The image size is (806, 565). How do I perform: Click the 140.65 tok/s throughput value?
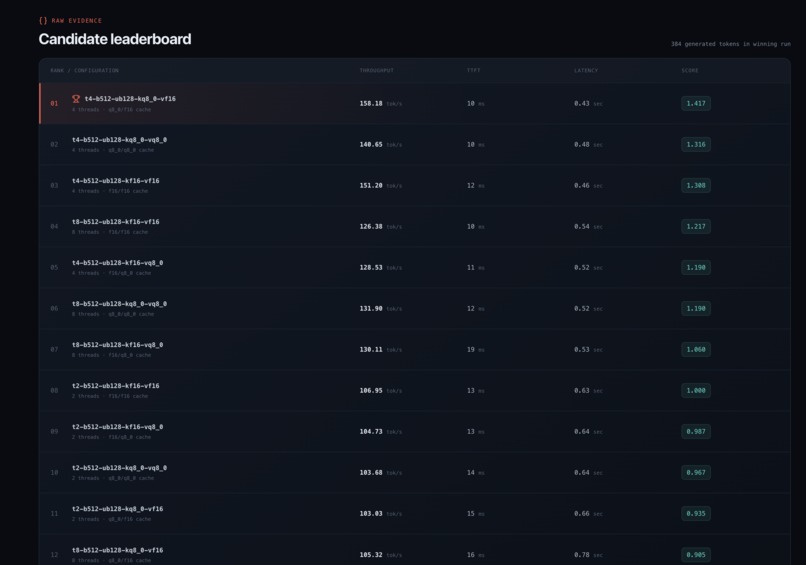[x=381, y=144]
